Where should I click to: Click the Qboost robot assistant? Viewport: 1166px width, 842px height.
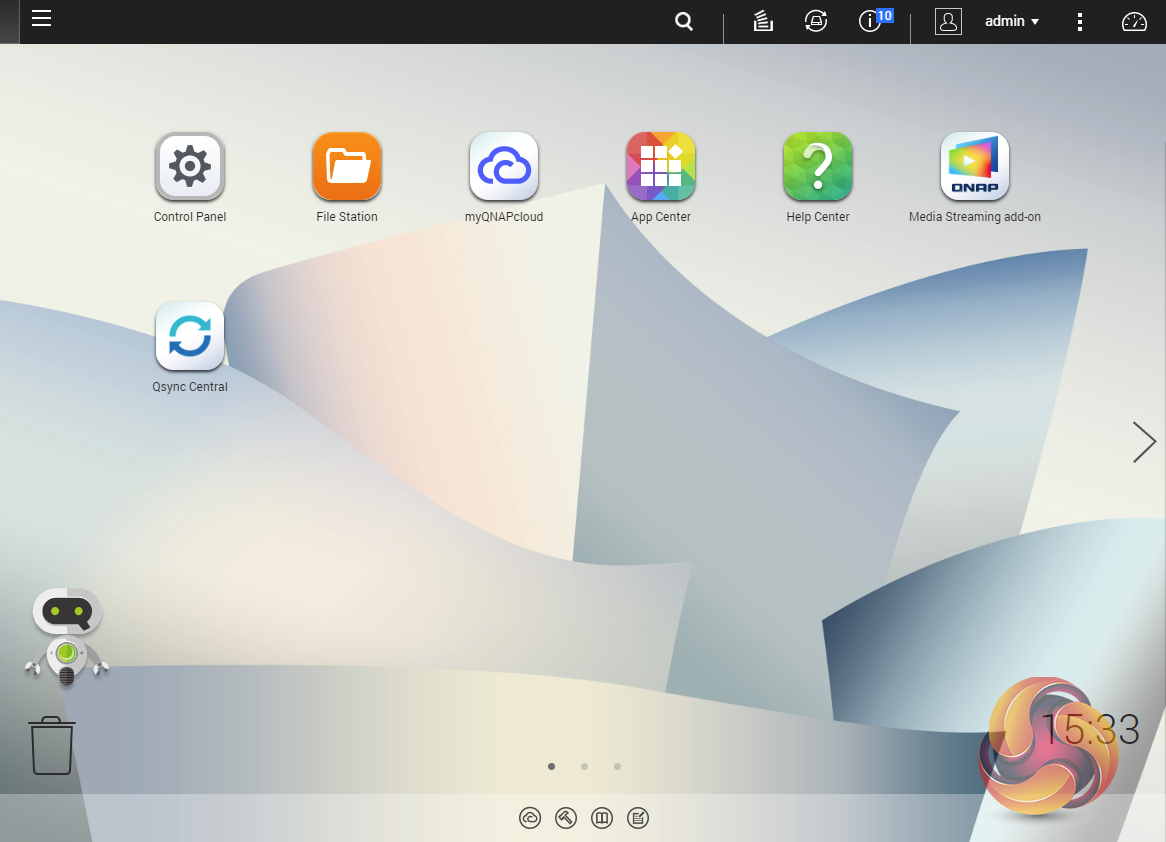(67, 637)
